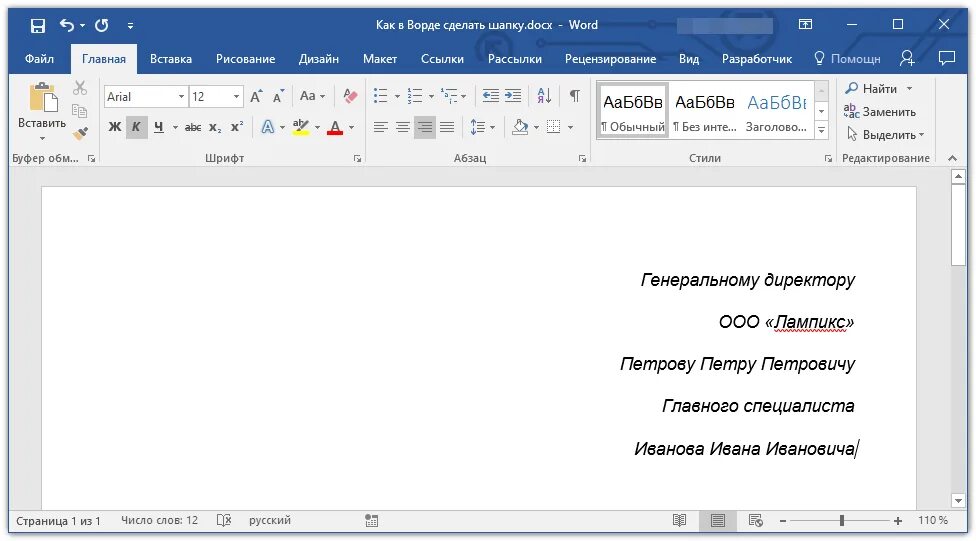
Task: Switch to Read Mode view
Action: pos(680,520)
